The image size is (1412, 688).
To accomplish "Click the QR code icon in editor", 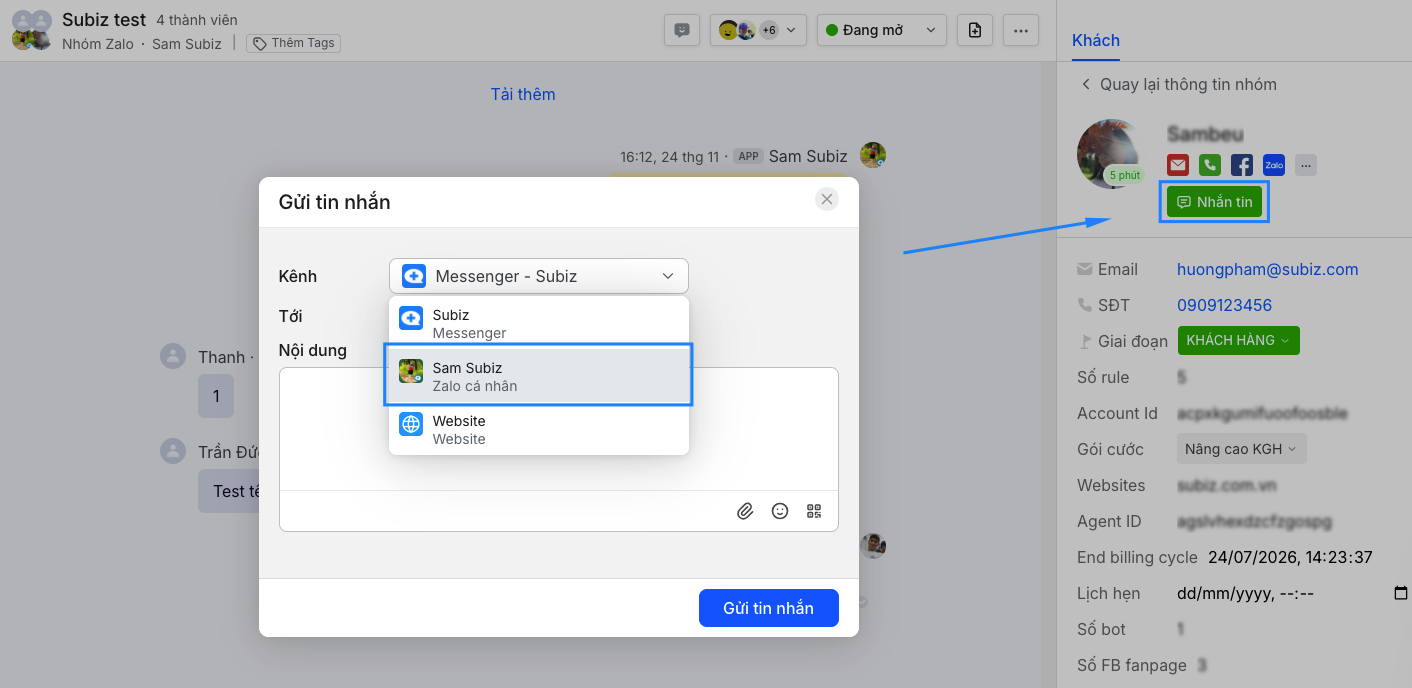I will pyautogui.click(x=814, y=511).
